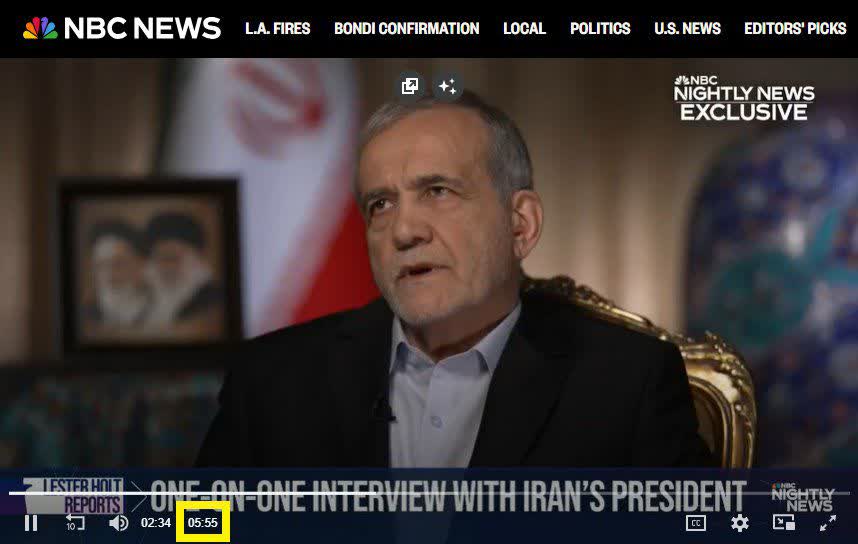Rewind the video 10 seconds
Viewport: 858px width, 544px height.
[75, 522]
